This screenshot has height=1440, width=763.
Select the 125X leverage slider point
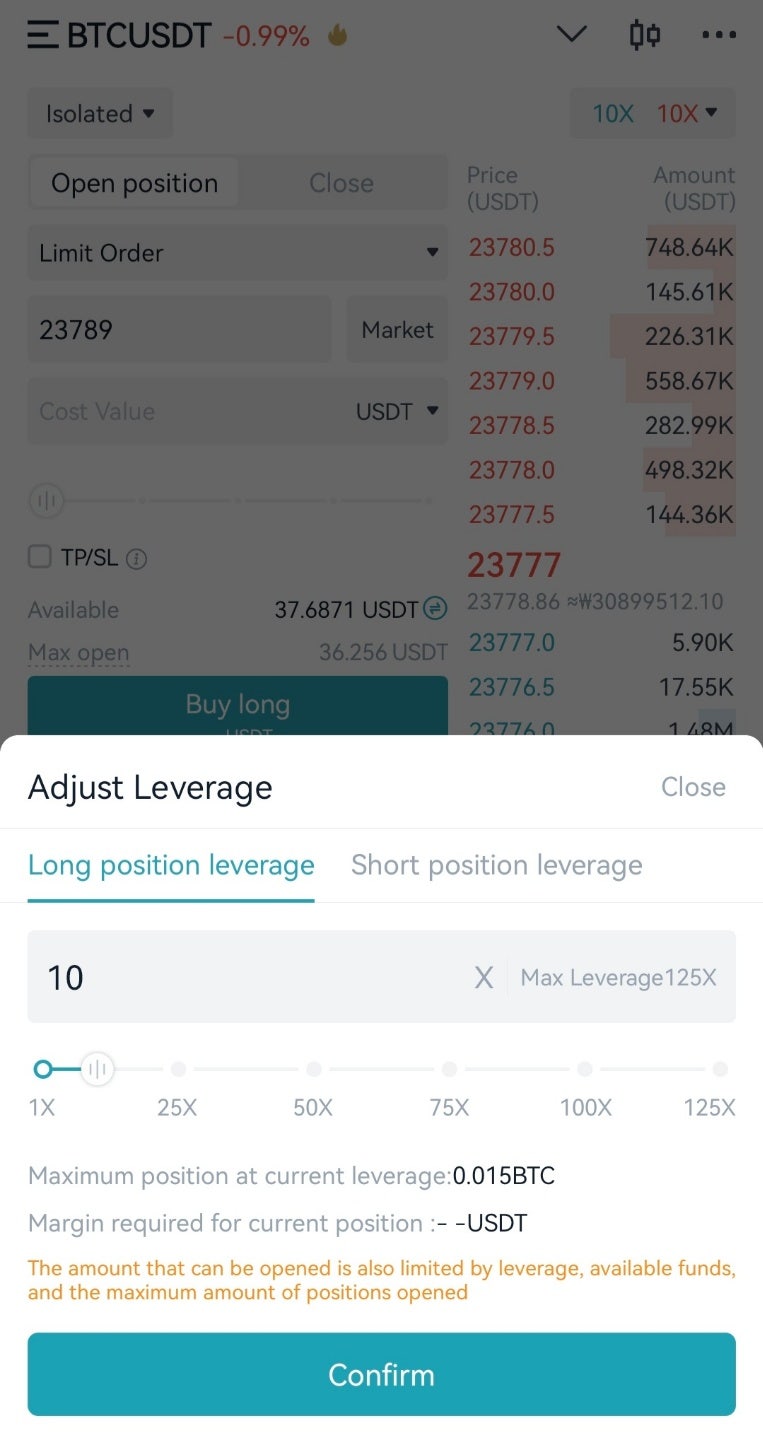720,1070
